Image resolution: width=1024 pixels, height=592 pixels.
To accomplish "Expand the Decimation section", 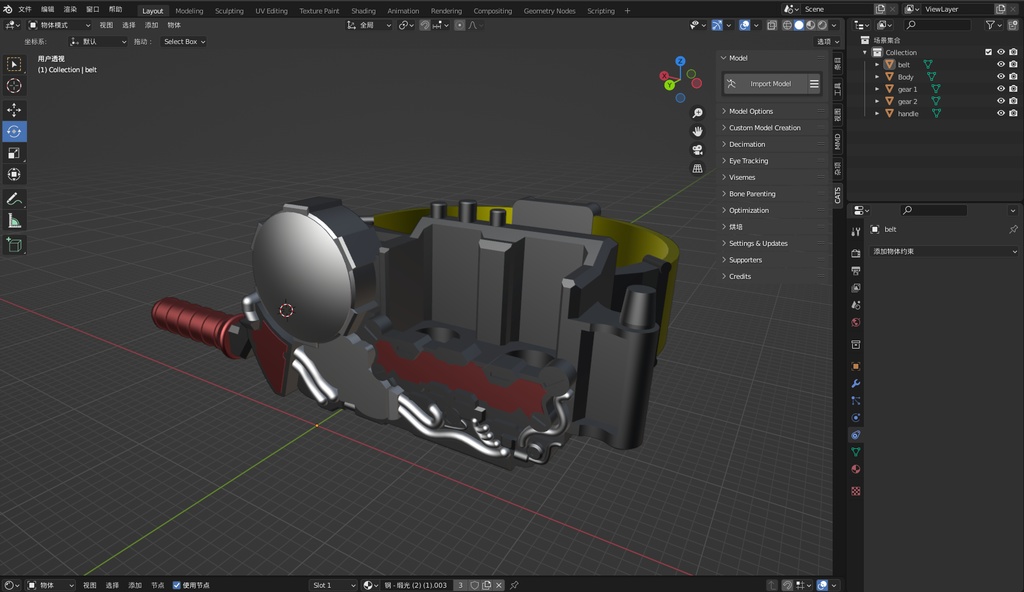I will tap(745, 144).
